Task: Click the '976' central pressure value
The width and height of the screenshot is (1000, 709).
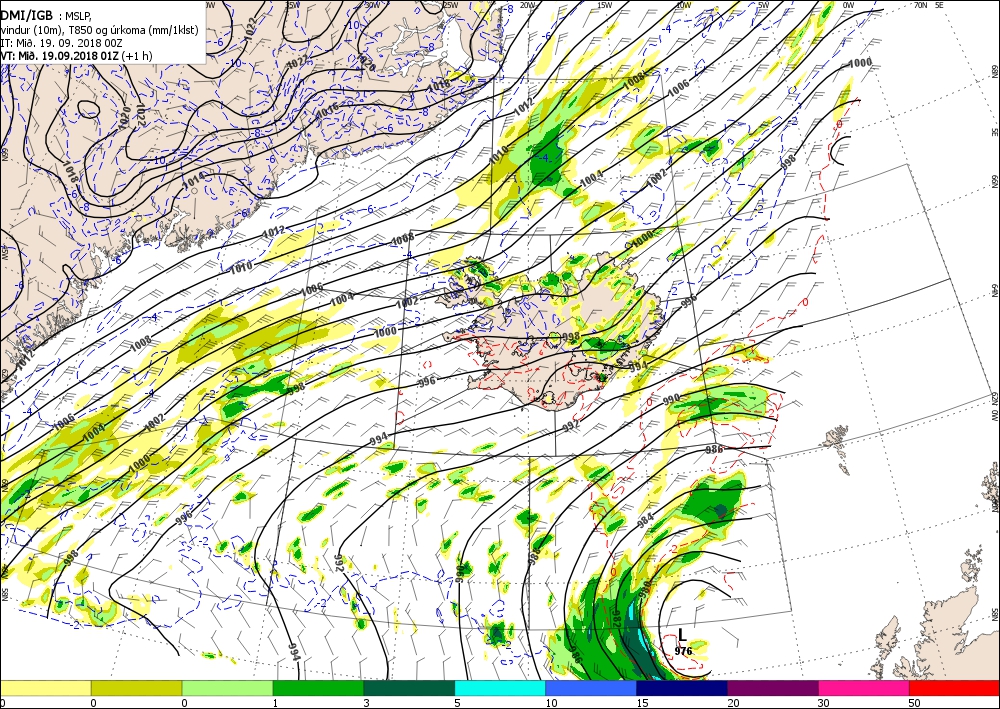Action: tap(683, 651)
